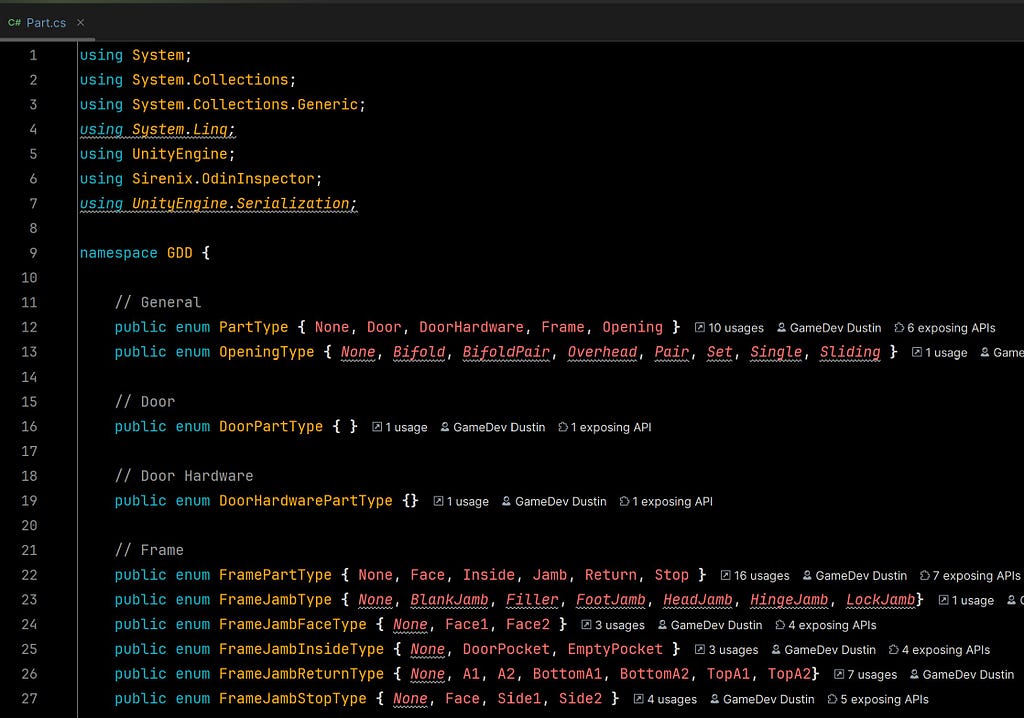Click author icon on FramePartType line
Screen dimensions: 1024x718
point(807,575)
